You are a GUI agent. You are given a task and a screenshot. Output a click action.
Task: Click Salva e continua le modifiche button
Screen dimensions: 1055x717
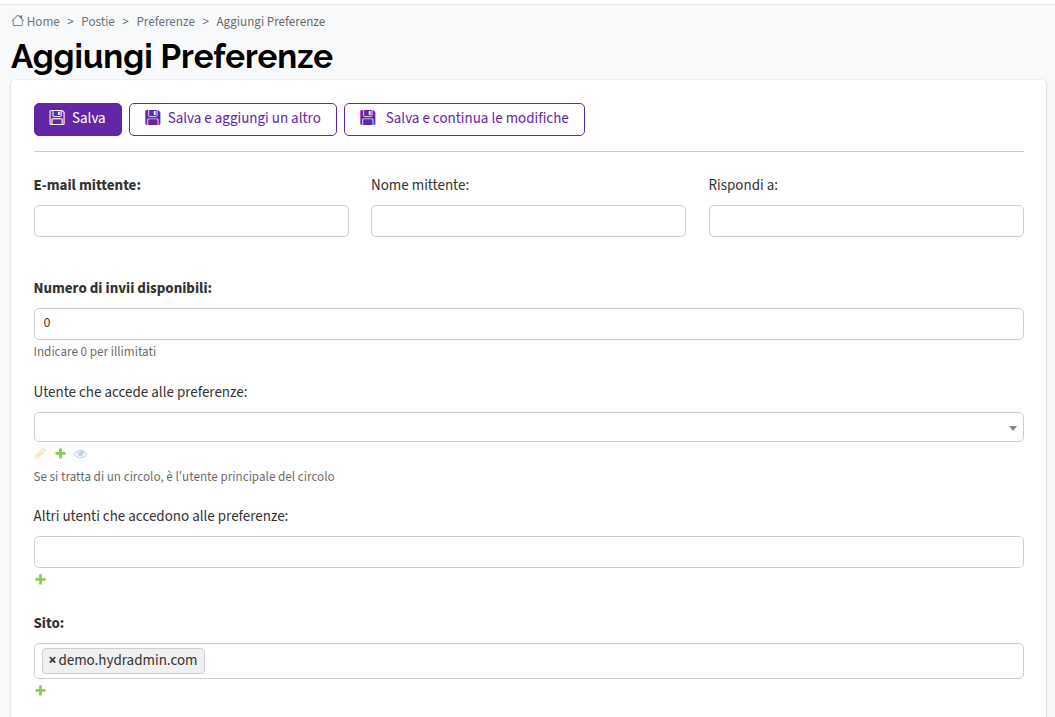point(464,120)
